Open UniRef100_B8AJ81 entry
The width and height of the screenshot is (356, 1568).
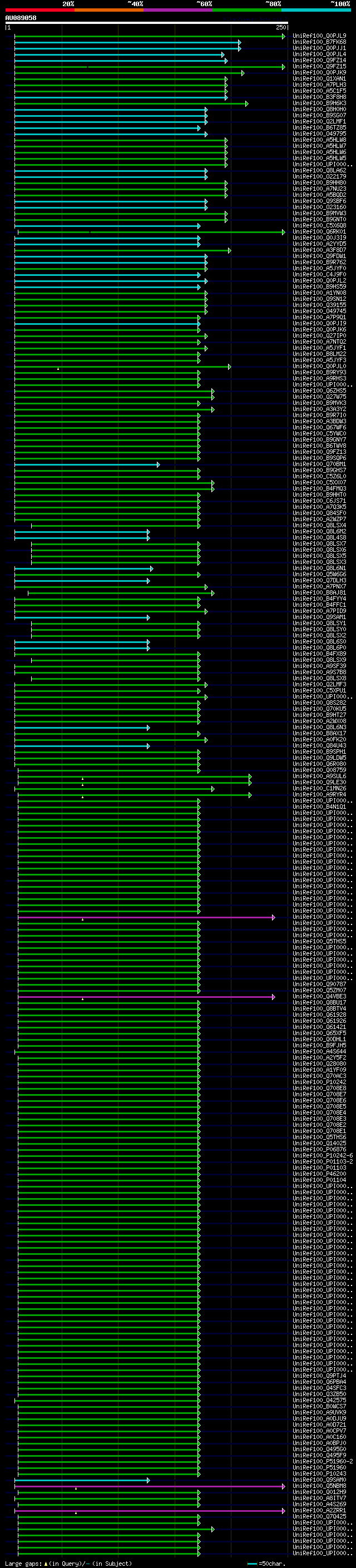click(319, 593)
